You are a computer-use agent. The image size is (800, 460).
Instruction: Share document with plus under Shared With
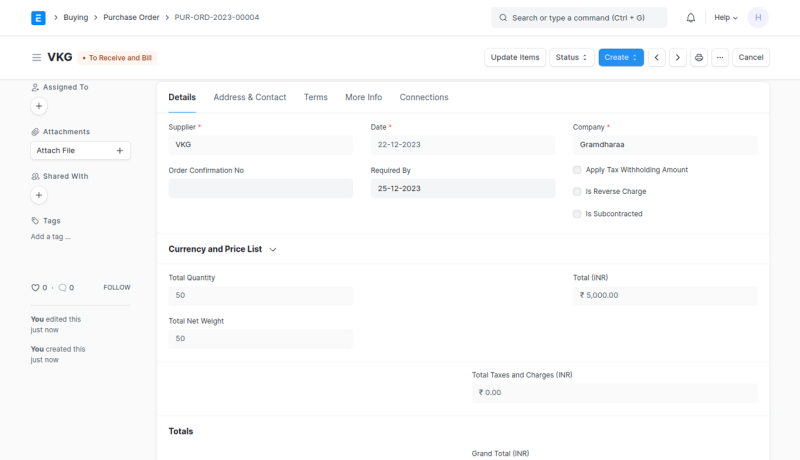click(x=39, y=195)
